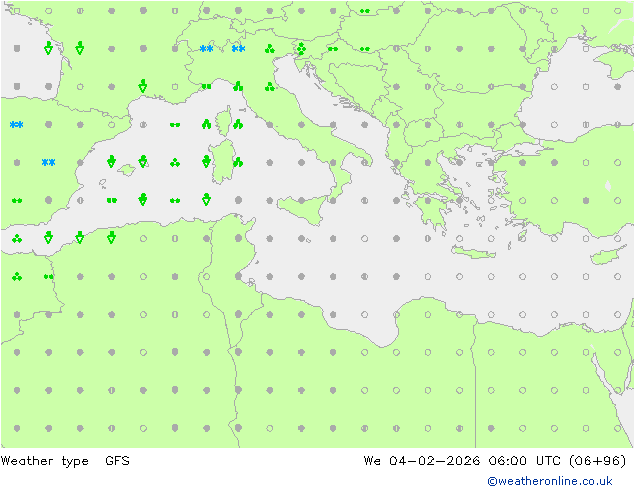Click the island of Corsica on the map

pos(224,121)
